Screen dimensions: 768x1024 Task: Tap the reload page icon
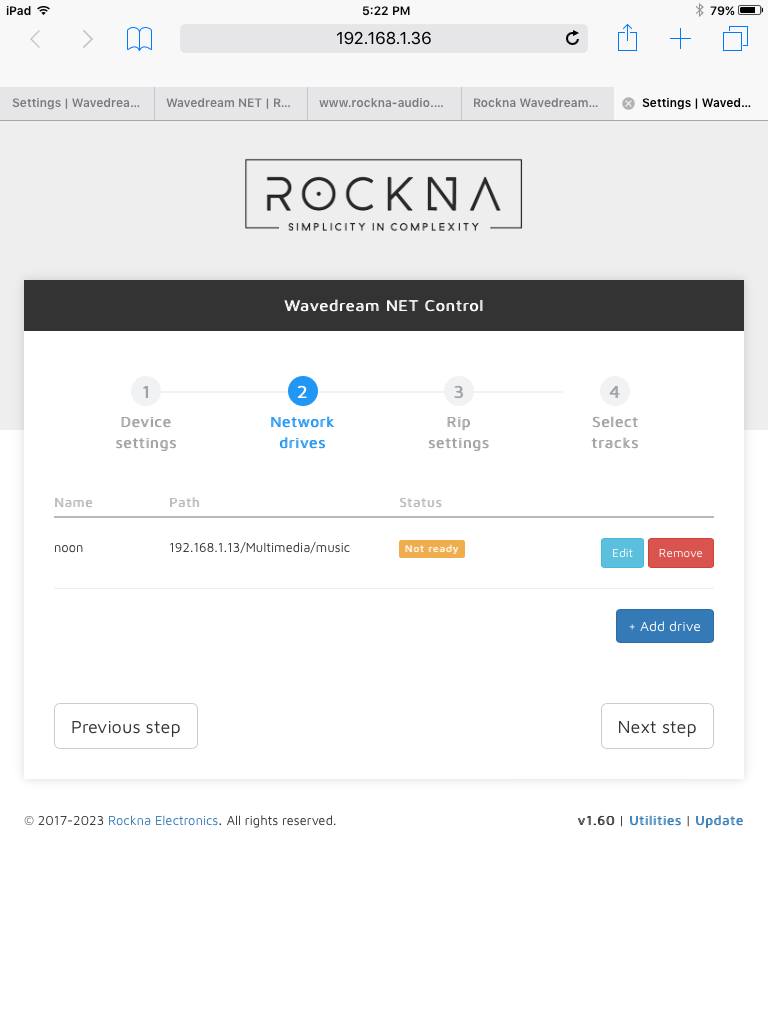click(572, 39)
